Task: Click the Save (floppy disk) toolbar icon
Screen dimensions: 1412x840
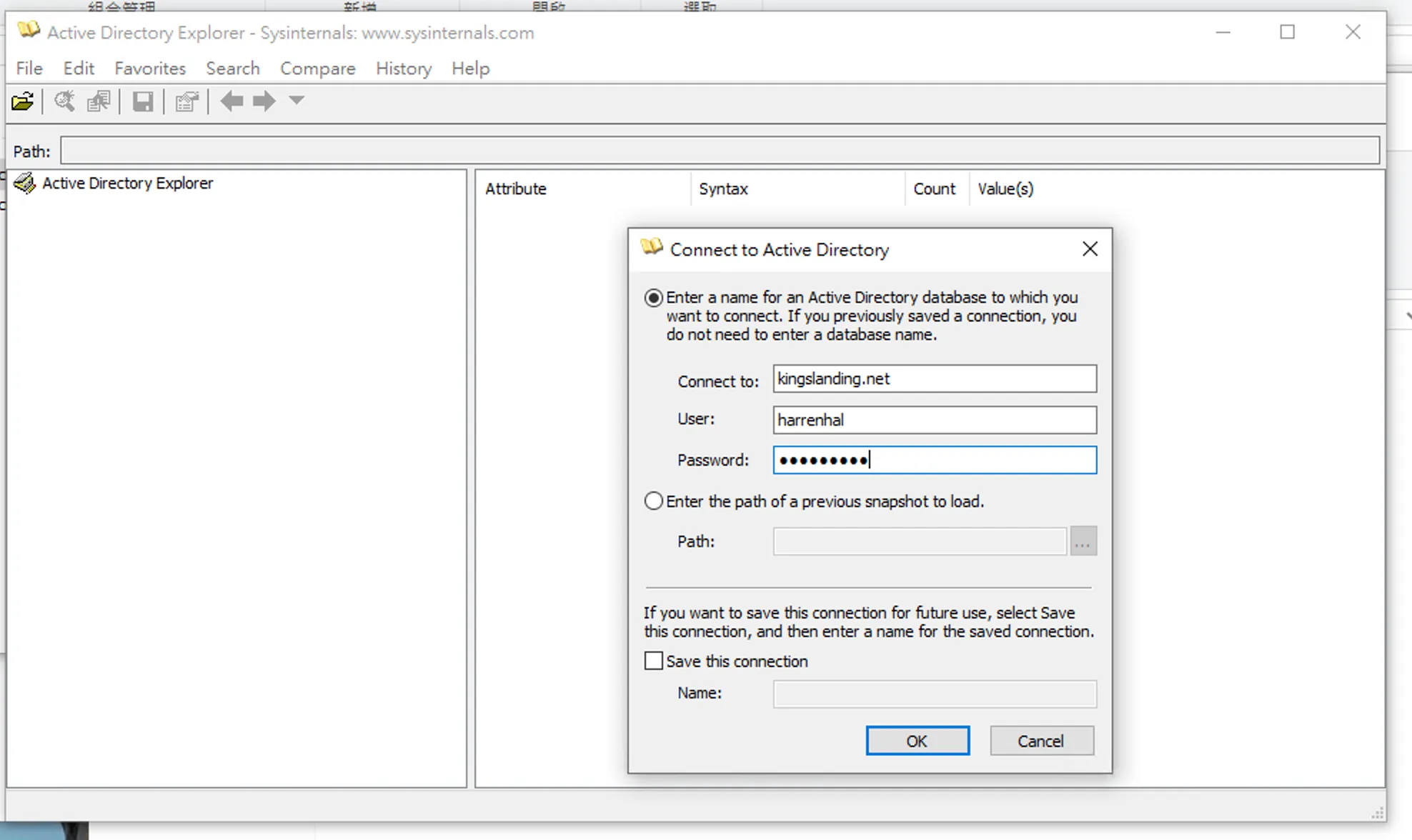Action: click(143, 101)
